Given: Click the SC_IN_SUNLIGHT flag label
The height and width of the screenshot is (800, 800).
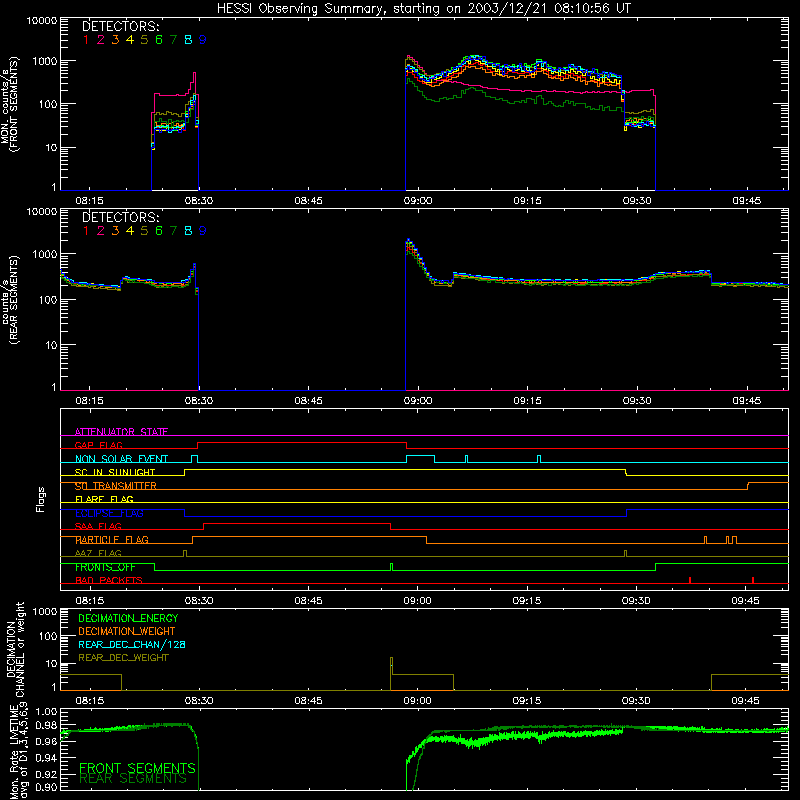Looking at the screenshot, I should click(115, 472).
